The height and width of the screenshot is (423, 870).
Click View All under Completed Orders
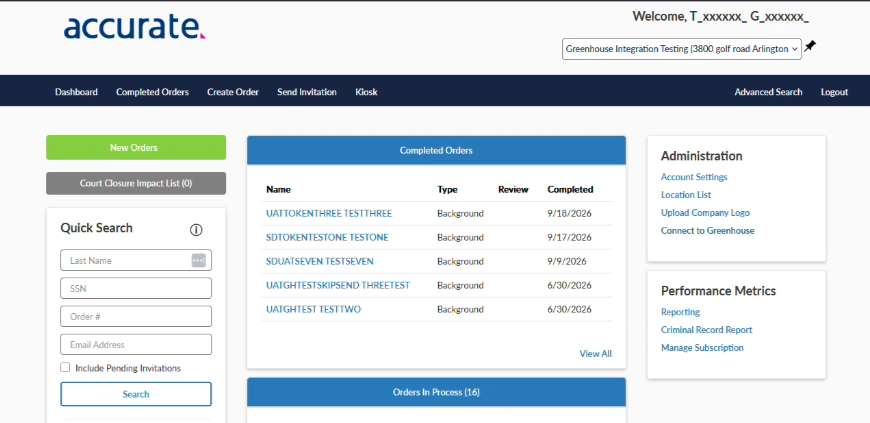pos(595,354)
